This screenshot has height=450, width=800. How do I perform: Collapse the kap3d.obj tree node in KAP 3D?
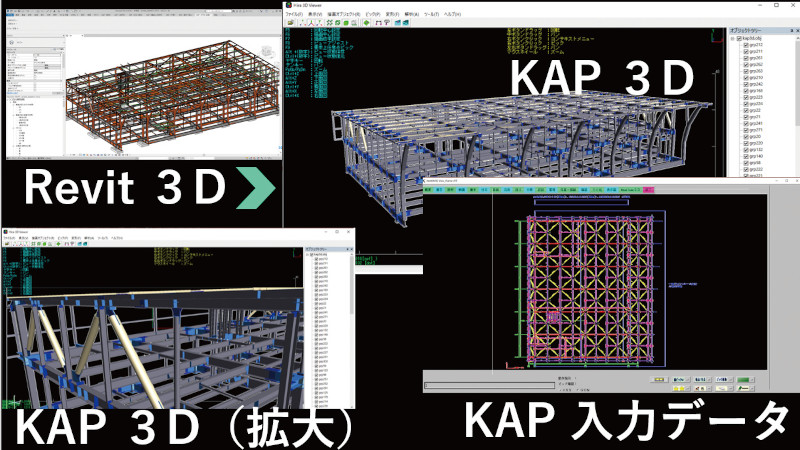tap(733, 38)
